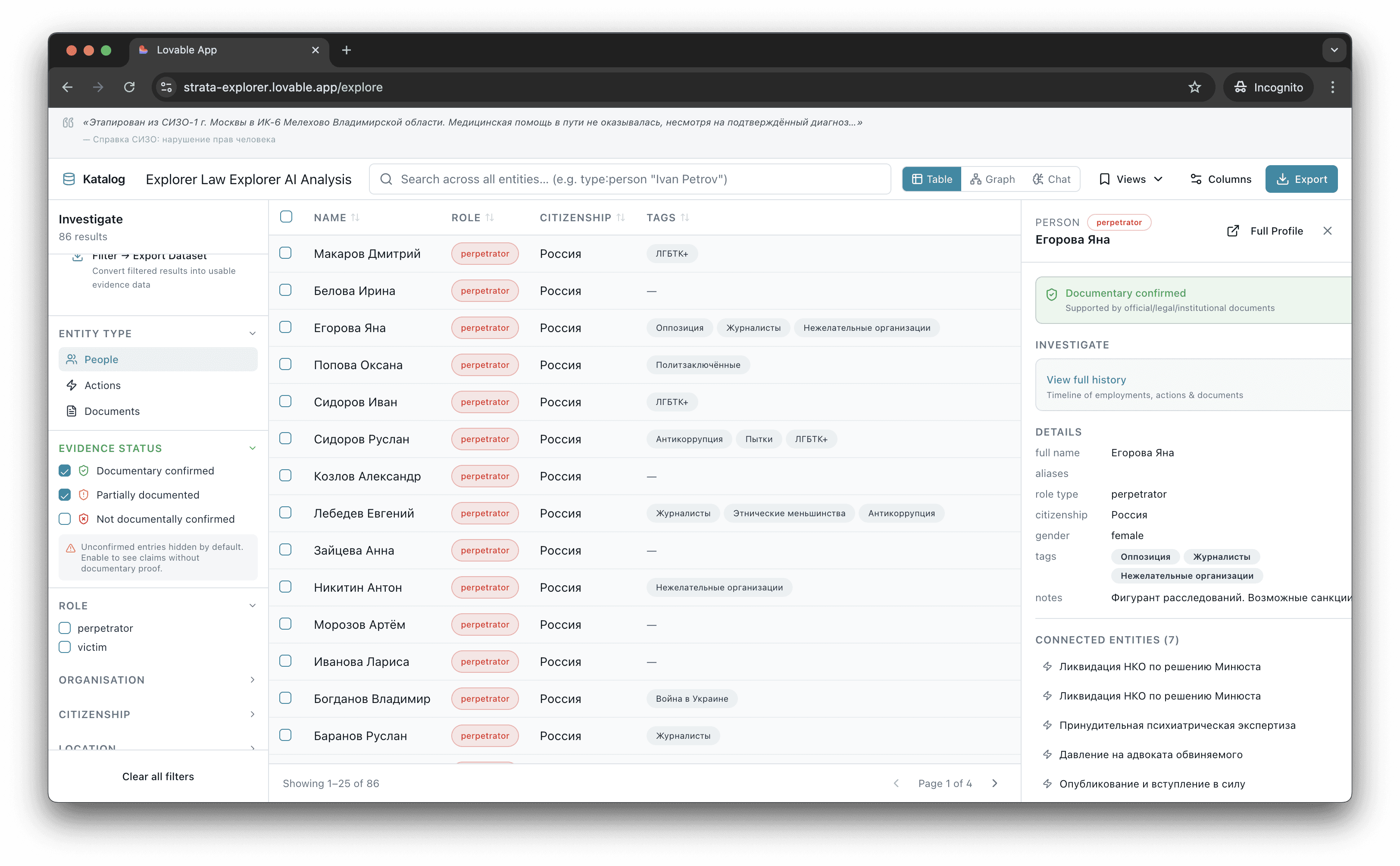1400x866 pixels.
Task: Collapse the ENTITY TYPE section
Action: 253,333
